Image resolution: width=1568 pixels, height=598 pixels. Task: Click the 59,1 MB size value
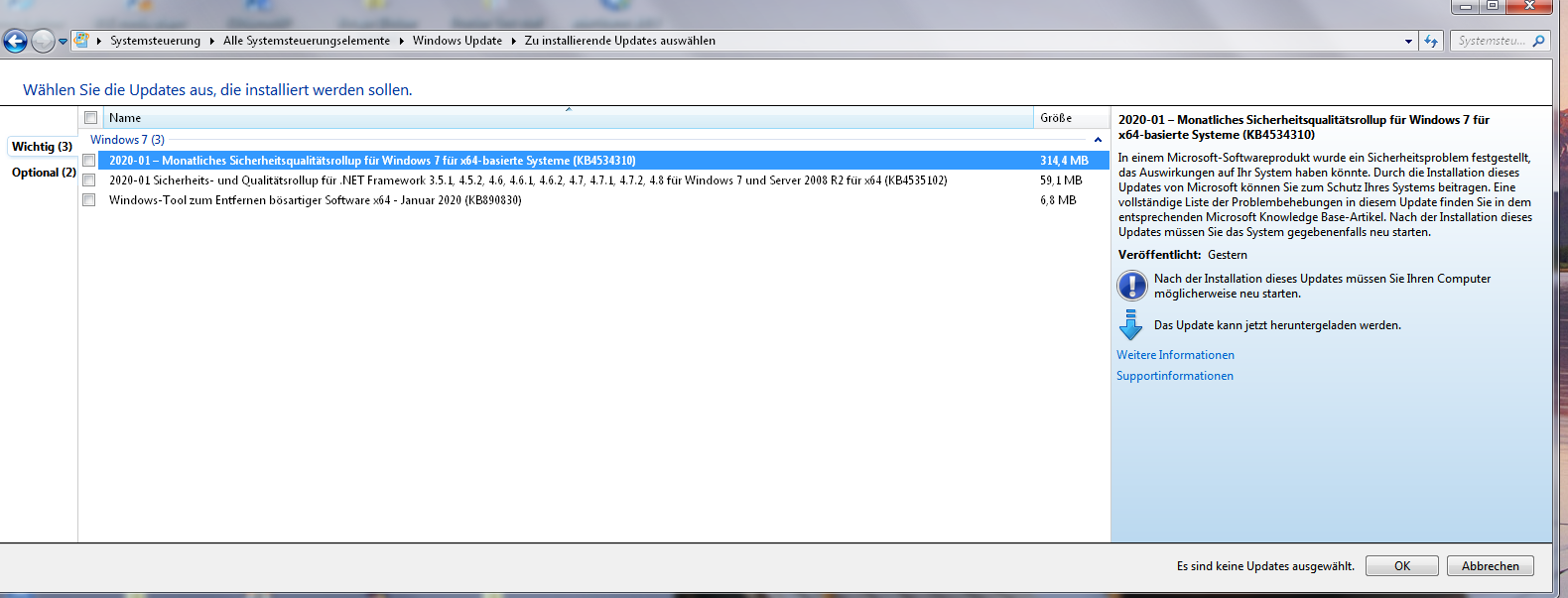click(x=1061, y=180)
